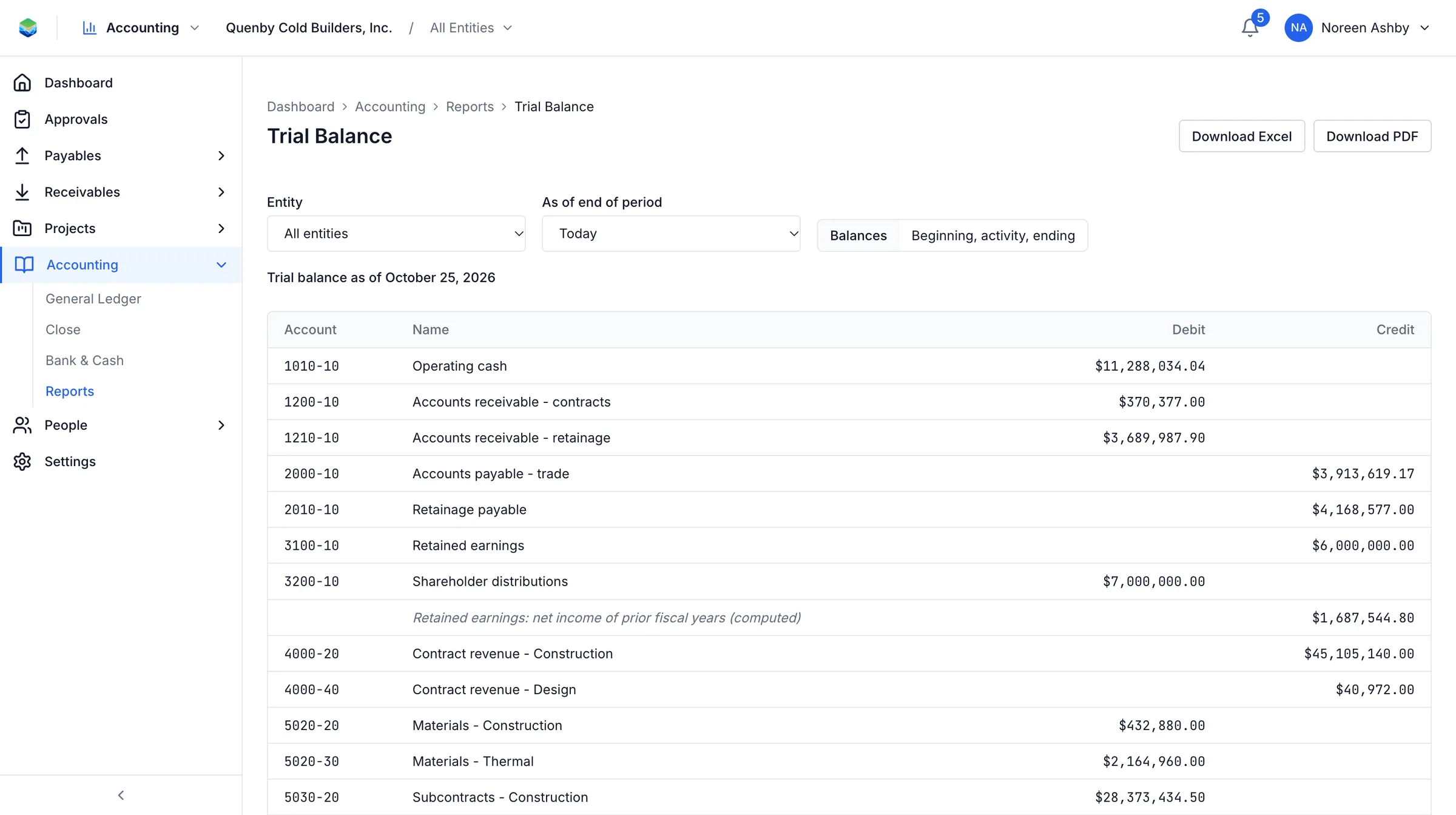Click the Accounting chart icon in header
The image size is (1456, 815).
[90, 28]
